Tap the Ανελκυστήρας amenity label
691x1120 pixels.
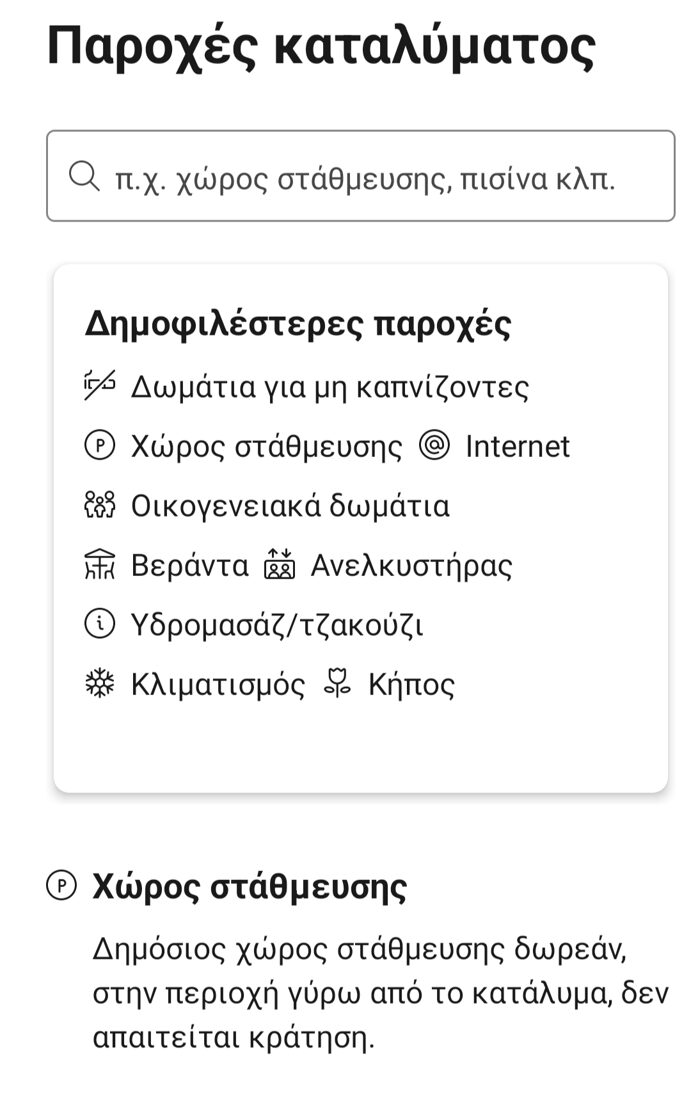coord(411,566)
